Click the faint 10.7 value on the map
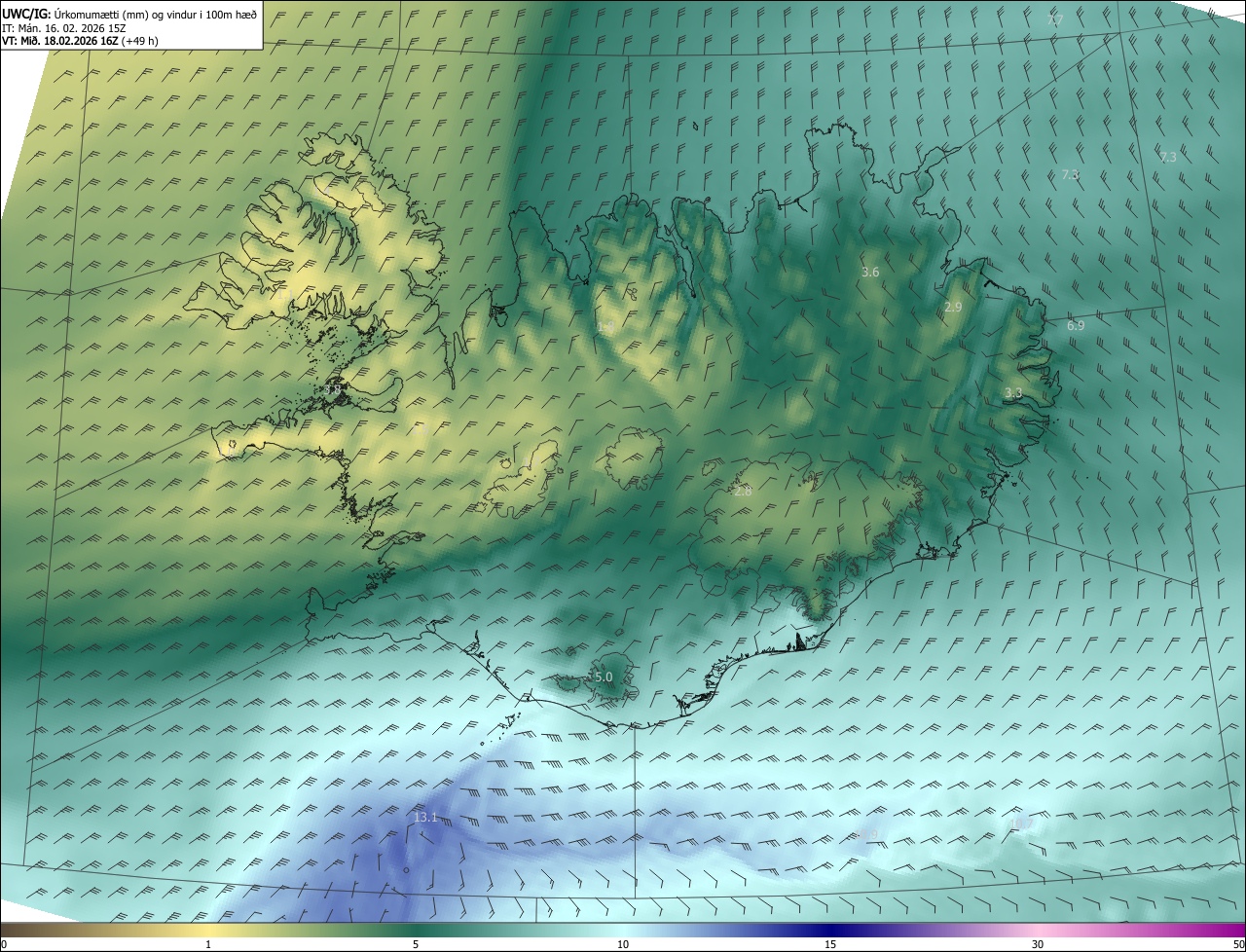1246x952 pixels. (x=1021, y=824)
